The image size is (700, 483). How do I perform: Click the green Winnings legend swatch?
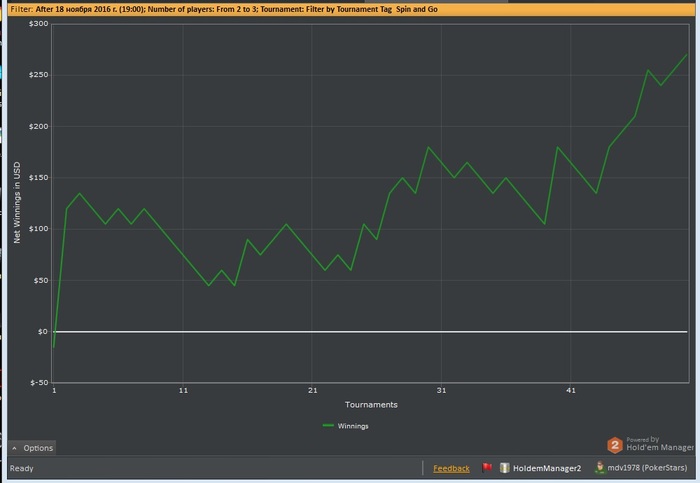click(x=328, y=425)
